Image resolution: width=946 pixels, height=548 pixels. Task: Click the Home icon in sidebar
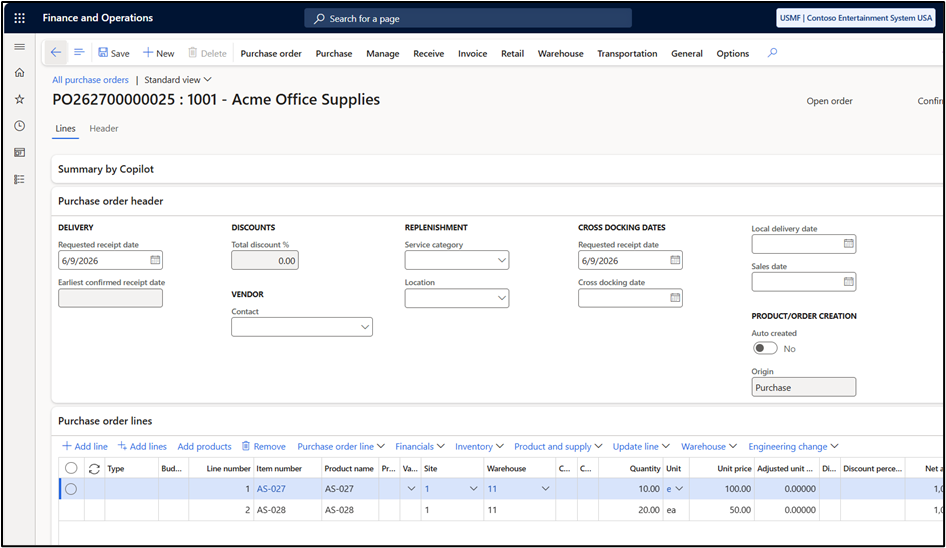click(19, 72)
